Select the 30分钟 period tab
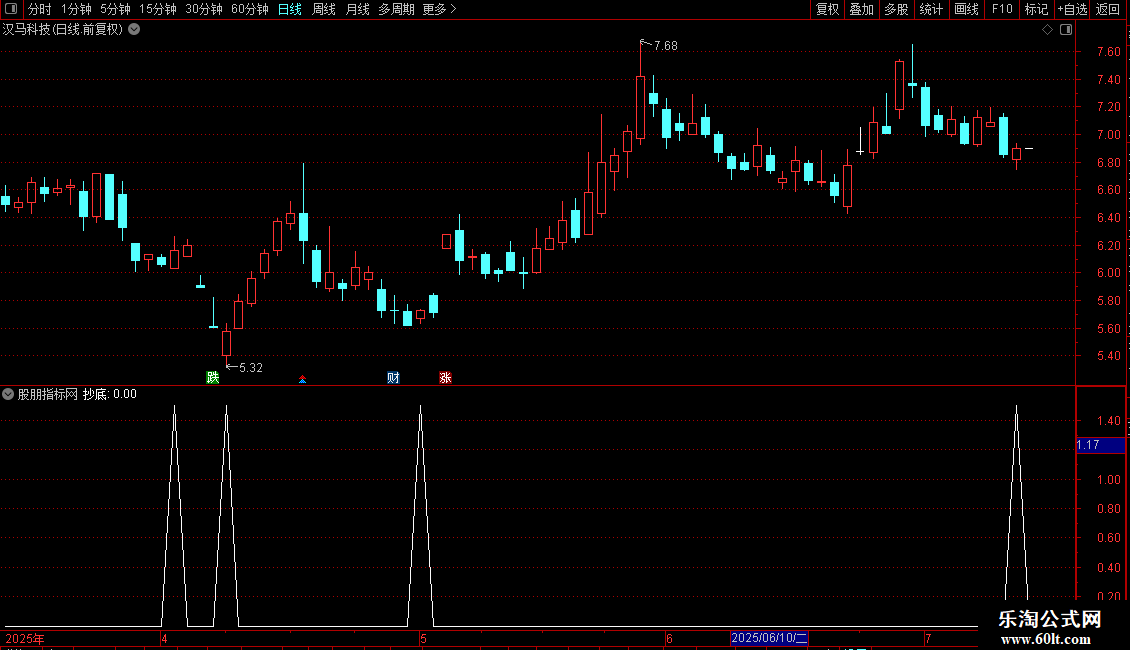 [x=204, y=9]
